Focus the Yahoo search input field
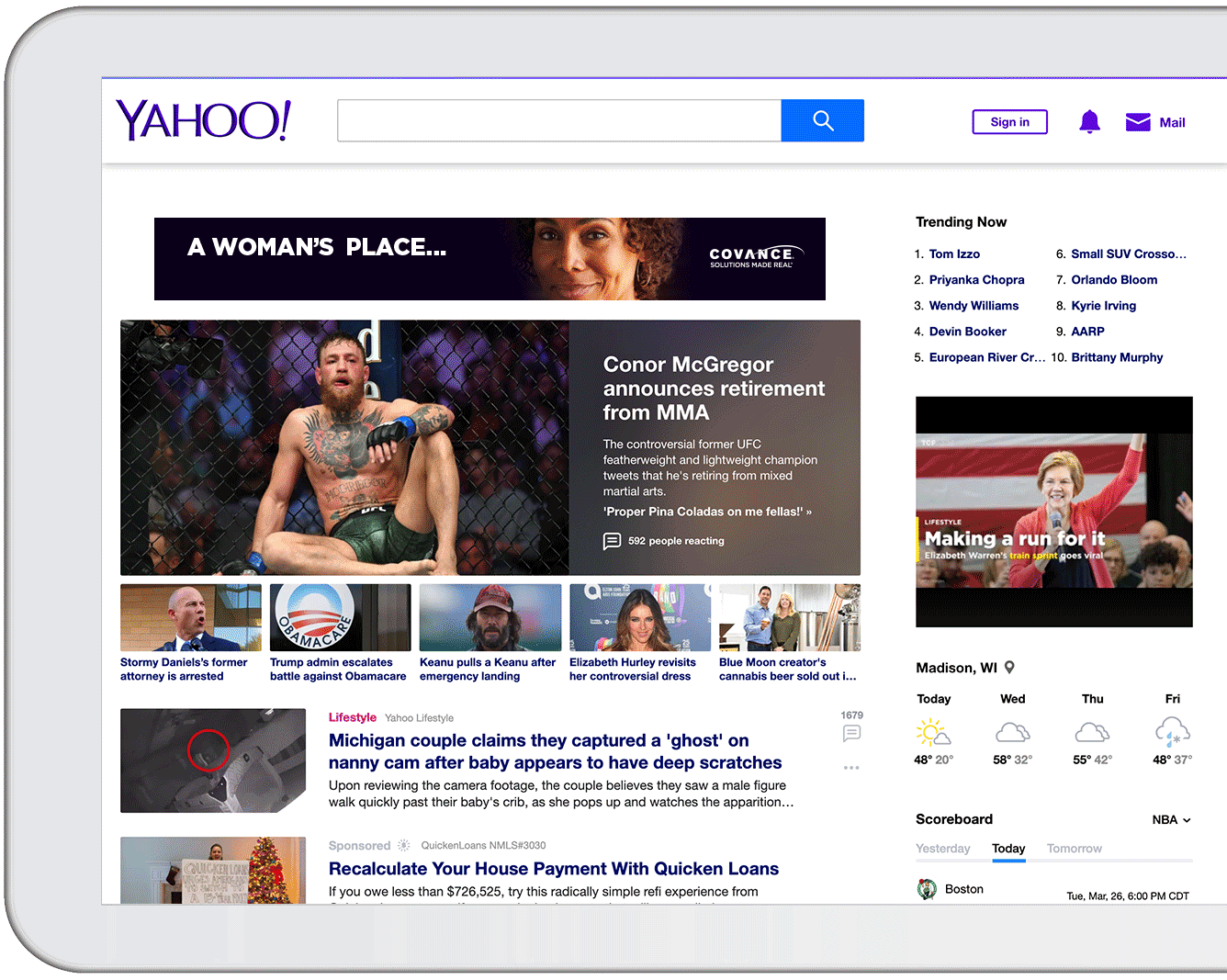 559,120
